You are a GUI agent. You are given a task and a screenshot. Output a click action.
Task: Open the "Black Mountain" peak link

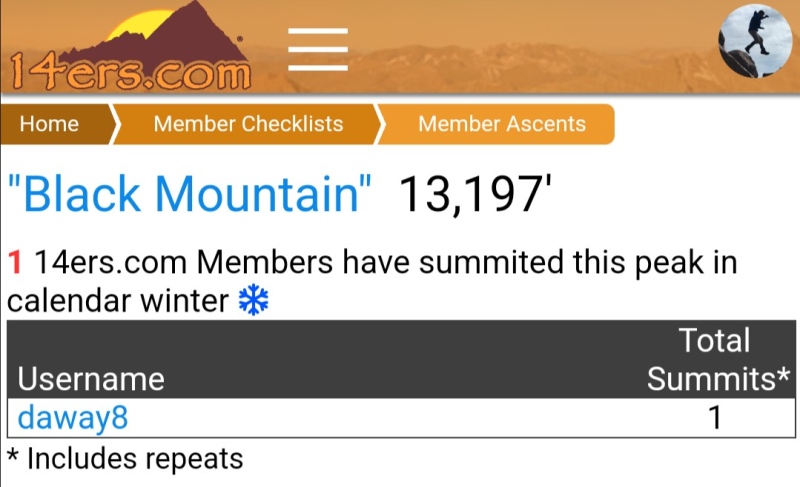pos(189,194)
